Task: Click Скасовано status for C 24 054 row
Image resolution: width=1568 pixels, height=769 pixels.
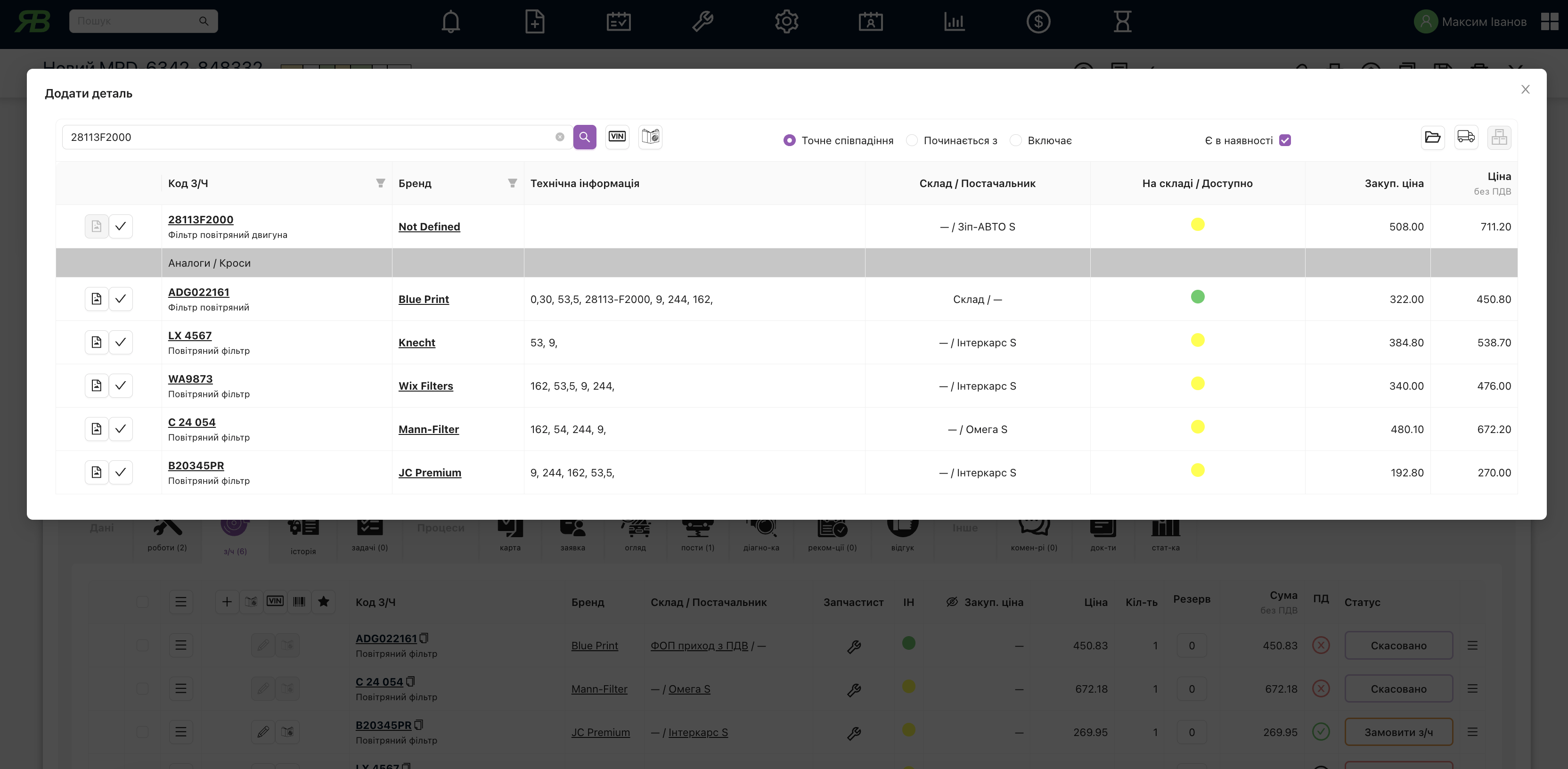Action: pyautogui.click(x=1398, y=688)
